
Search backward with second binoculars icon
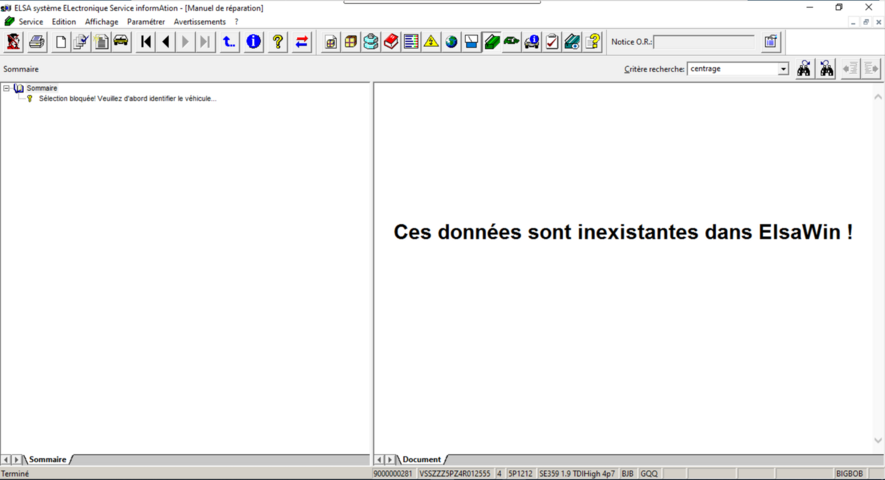[827, 69]
